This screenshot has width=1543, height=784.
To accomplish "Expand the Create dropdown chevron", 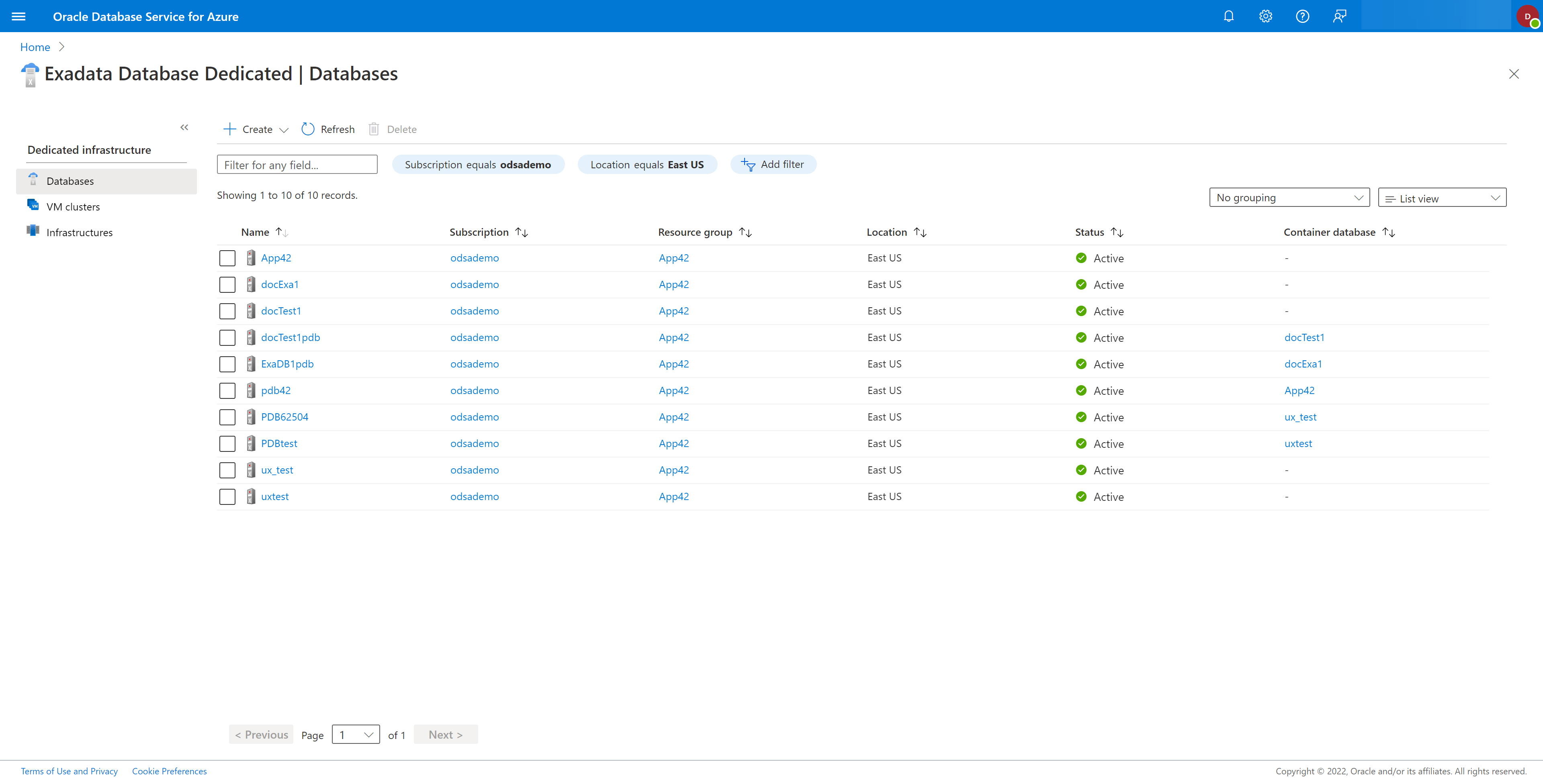I will (x=284, y=130).
